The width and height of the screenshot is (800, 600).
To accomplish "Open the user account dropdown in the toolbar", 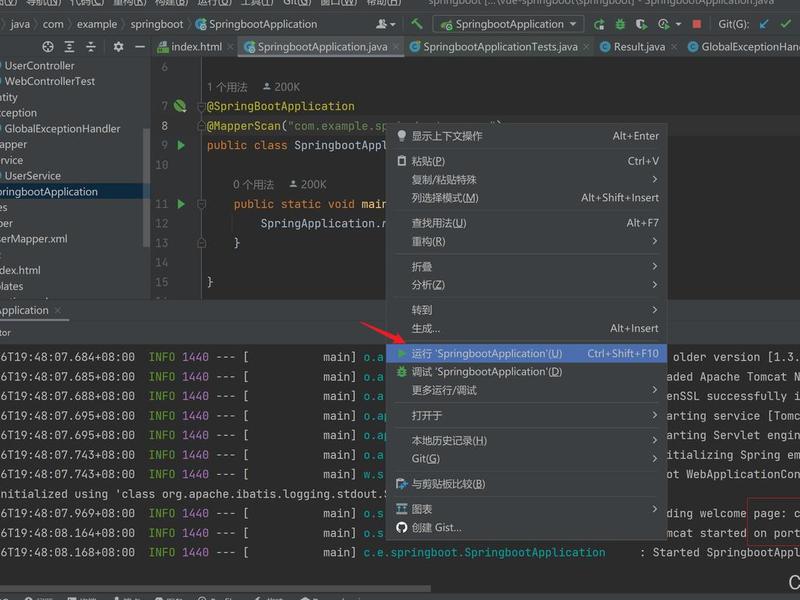I will point(385,24).
